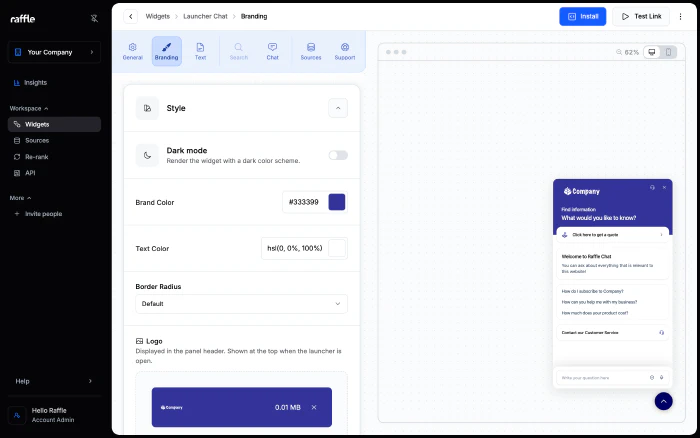The width and height of the screenshot is (700, 438).
Task: Open the three-dot more options menu
Action: click(680, 17)
